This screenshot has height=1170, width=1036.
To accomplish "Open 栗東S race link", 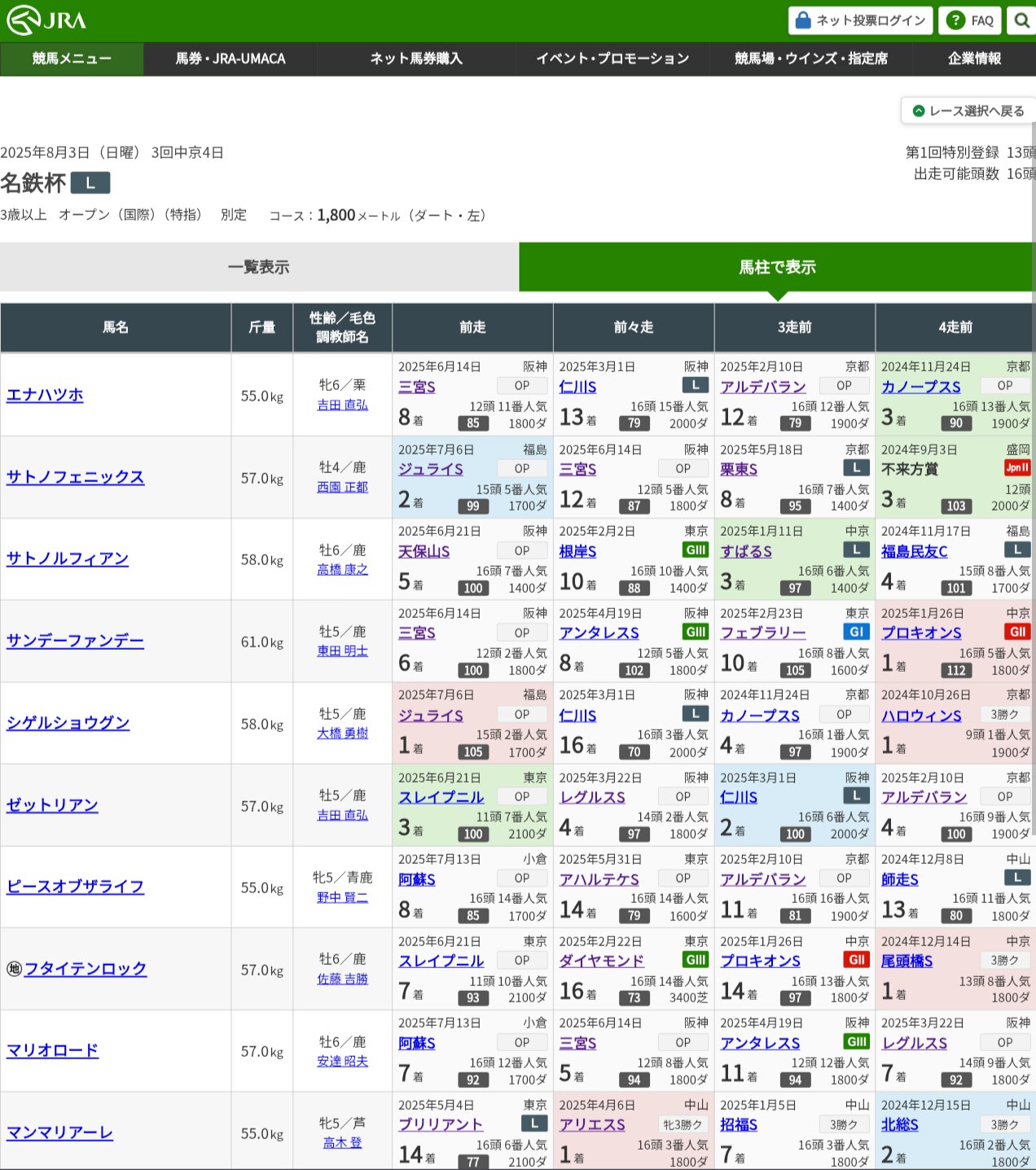I will point(739,469).
